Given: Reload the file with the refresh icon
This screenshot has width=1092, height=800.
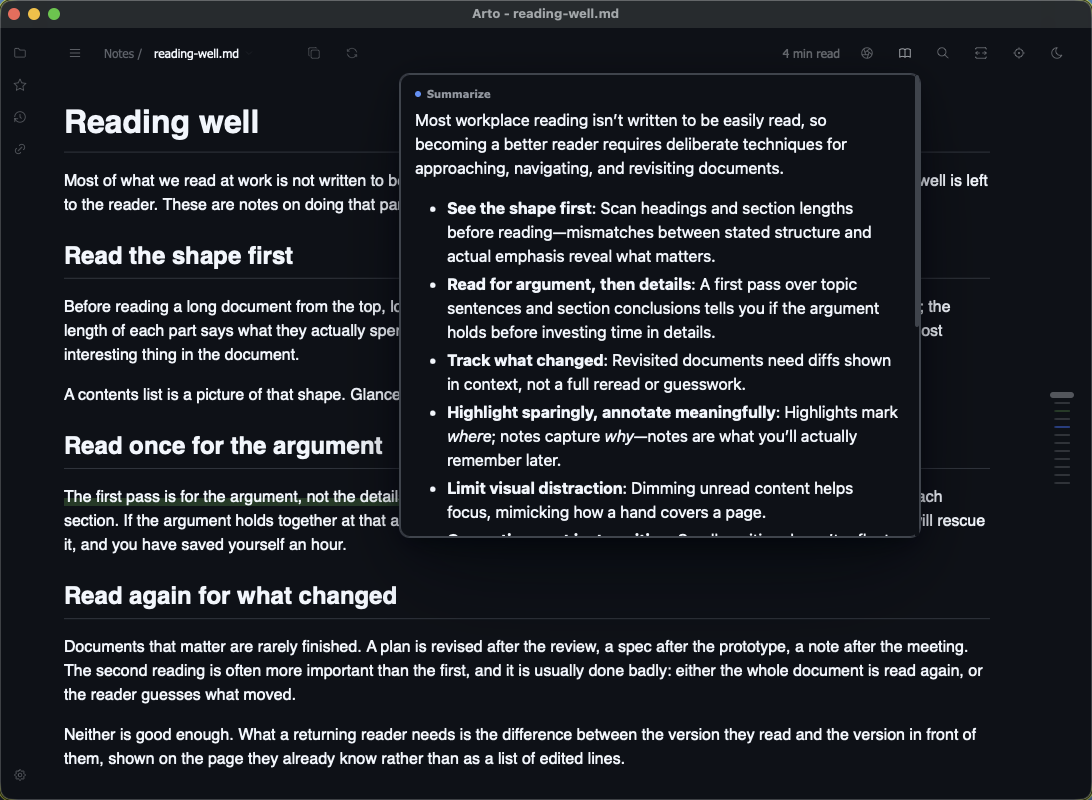Looking at the screenshot, I should pos(352,53).
